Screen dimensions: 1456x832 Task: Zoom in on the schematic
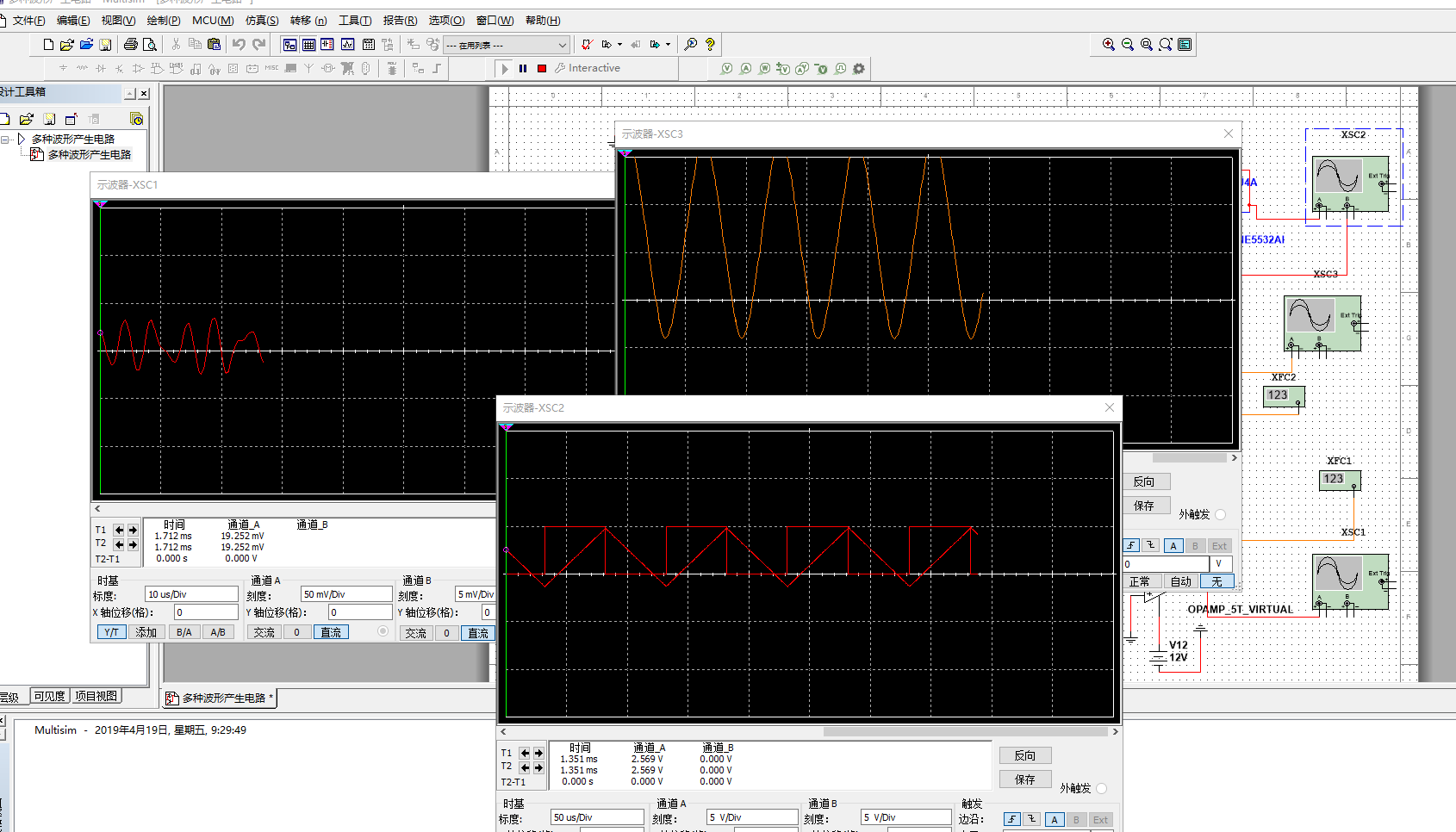(x=1109, y=45)
